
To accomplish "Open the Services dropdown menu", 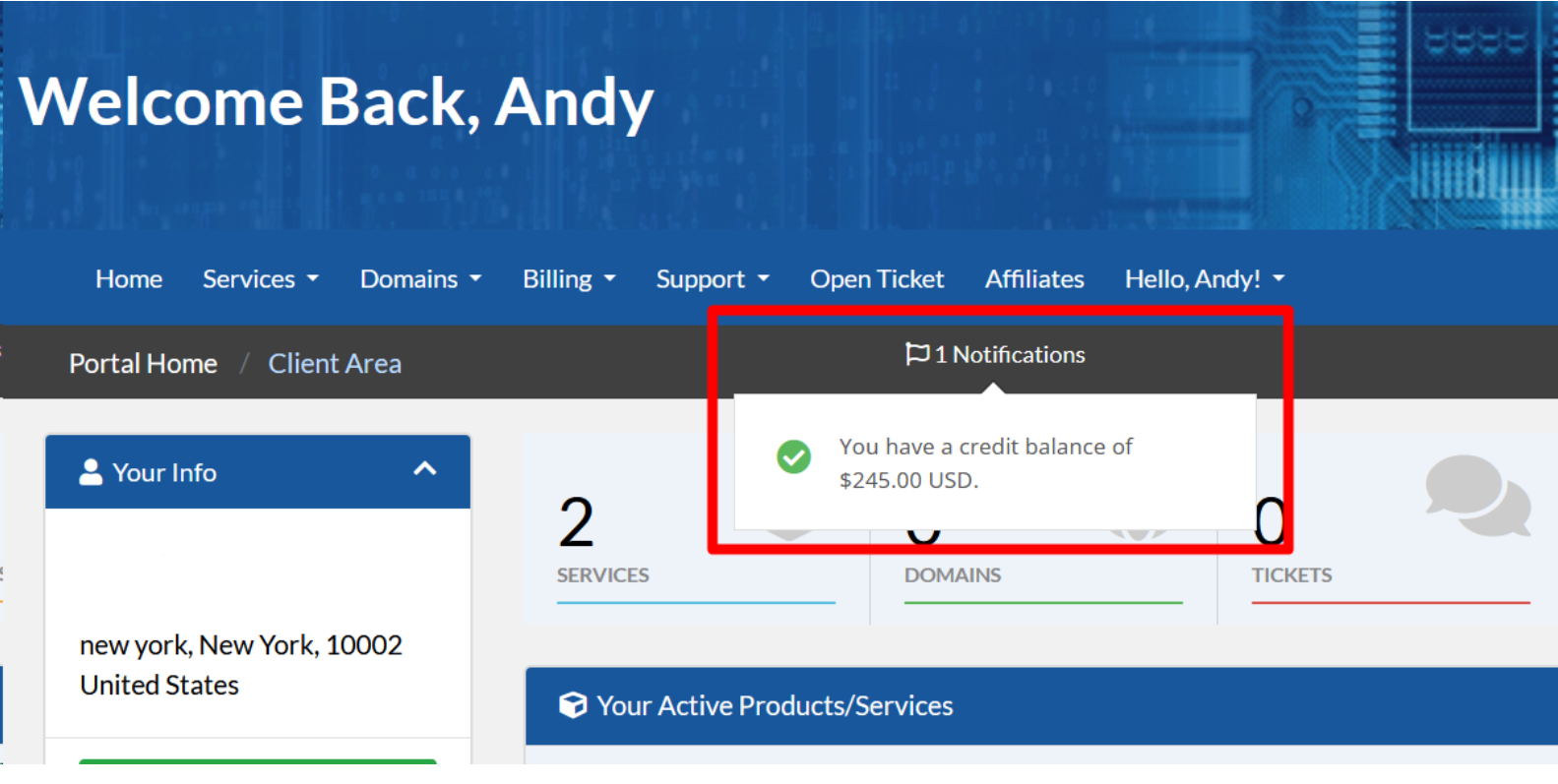I will point(260,279).
